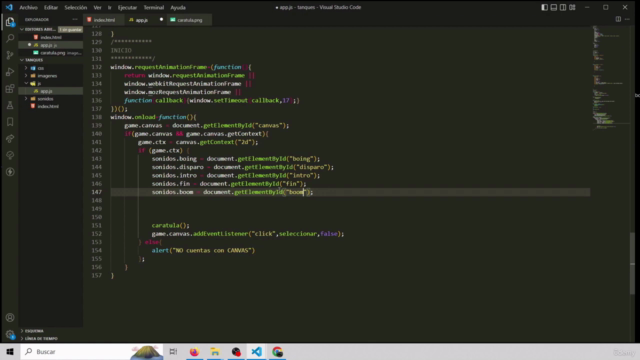Screen dimensions: 640x360
Task: Click the Buscar search box on the taskbar
Action: pyautogui.click(x=92, y=351)
